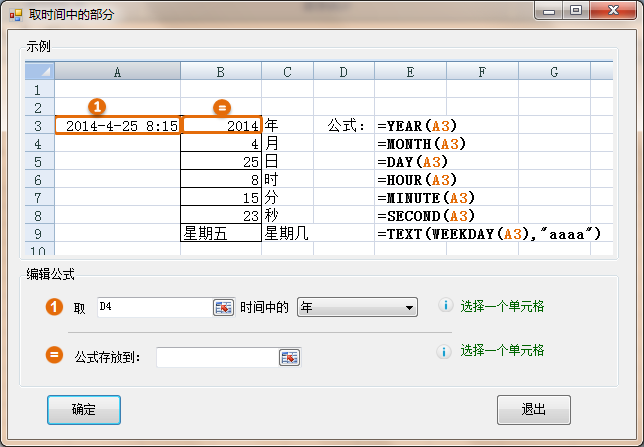
Task: Open the 年 time-part dropdown
Action: point(357,307)
